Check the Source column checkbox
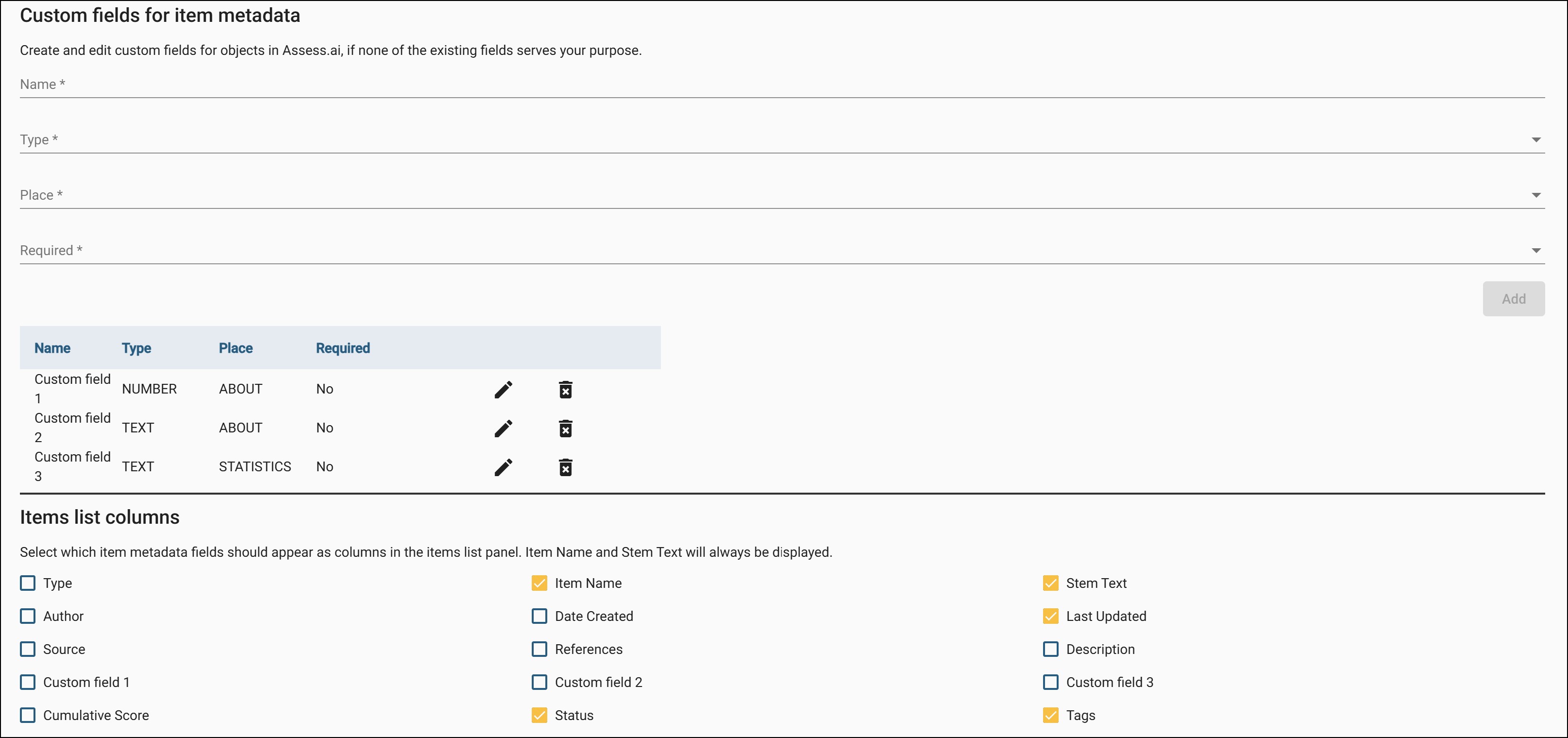The image size is (1568, 738). tap(28, 649)
